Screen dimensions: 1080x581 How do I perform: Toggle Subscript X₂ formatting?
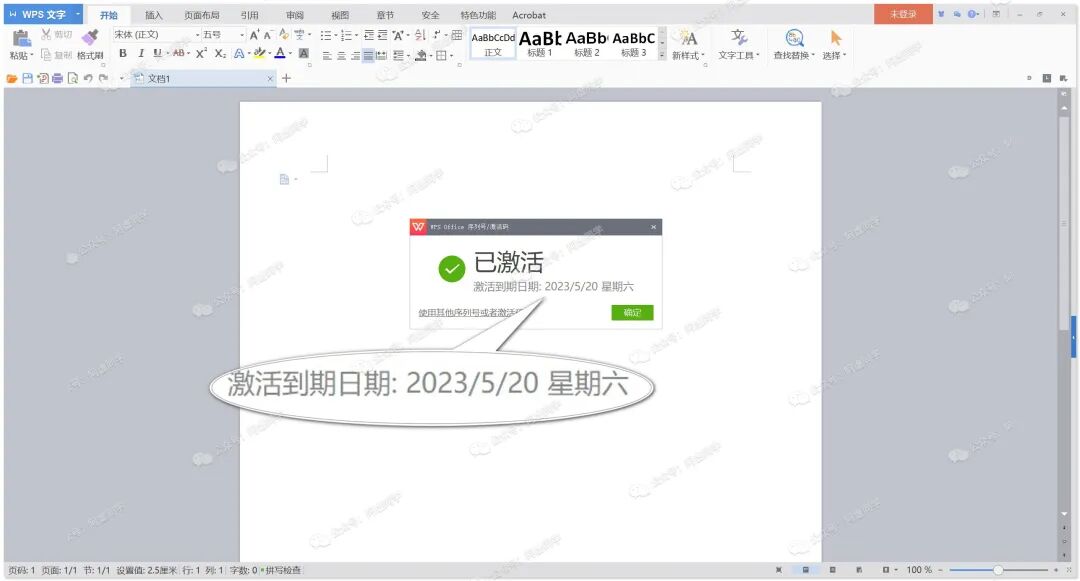point(220,53)
